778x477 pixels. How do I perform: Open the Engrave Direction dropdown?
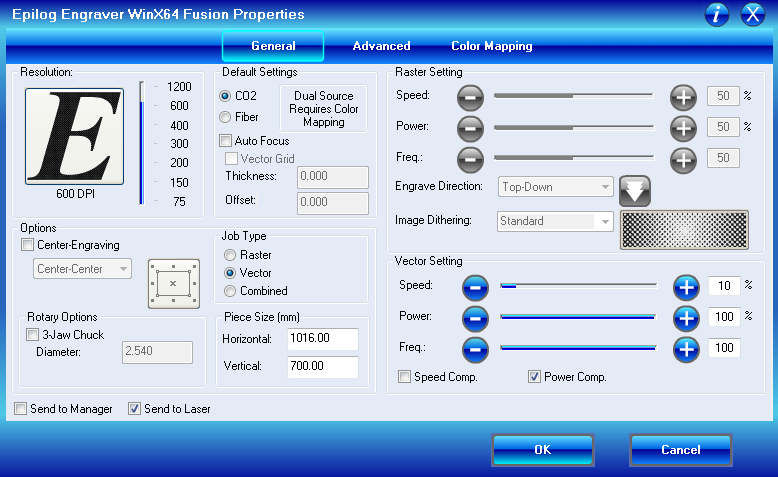pyautogui.click(x=555, y=187)
